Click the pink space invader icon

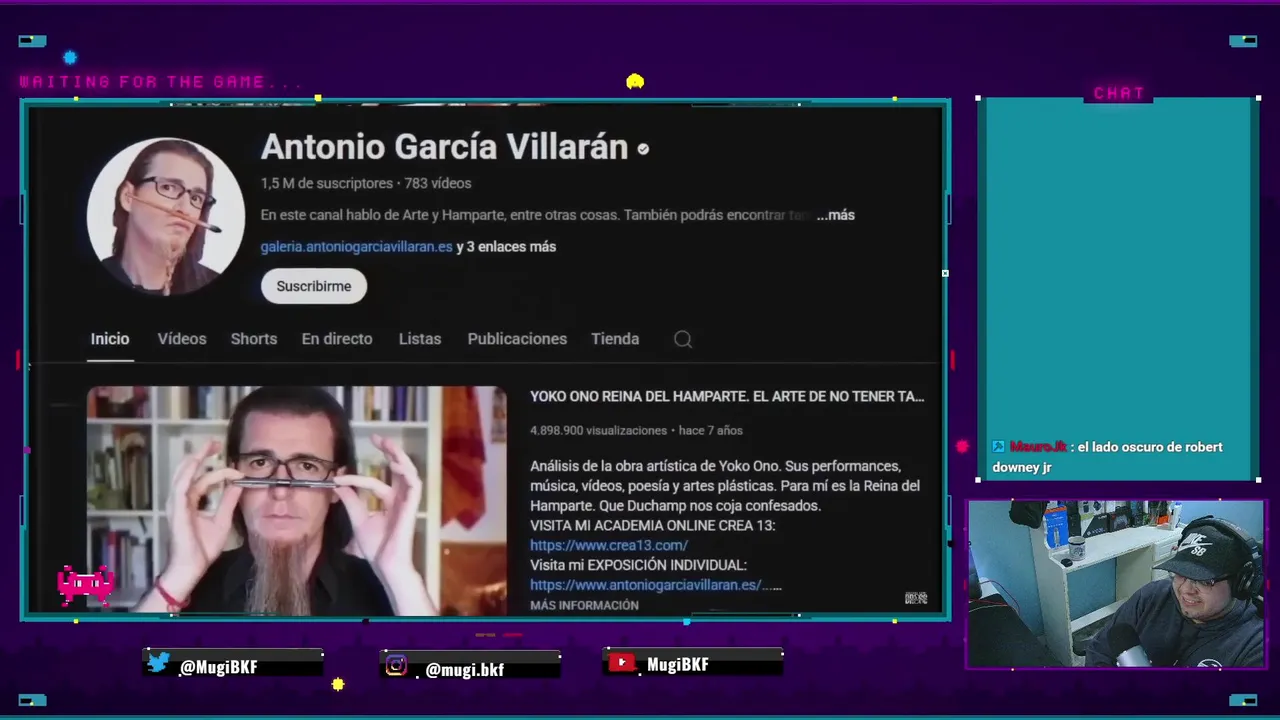click(86, 585)
